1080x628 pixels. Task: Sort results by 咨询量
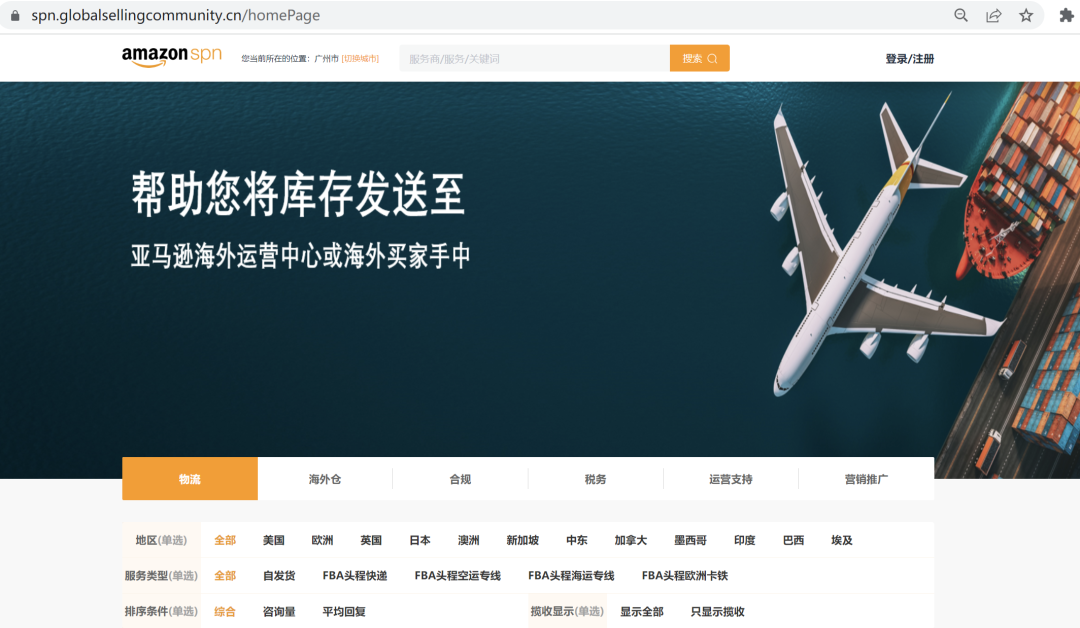[x=279, y=611]
